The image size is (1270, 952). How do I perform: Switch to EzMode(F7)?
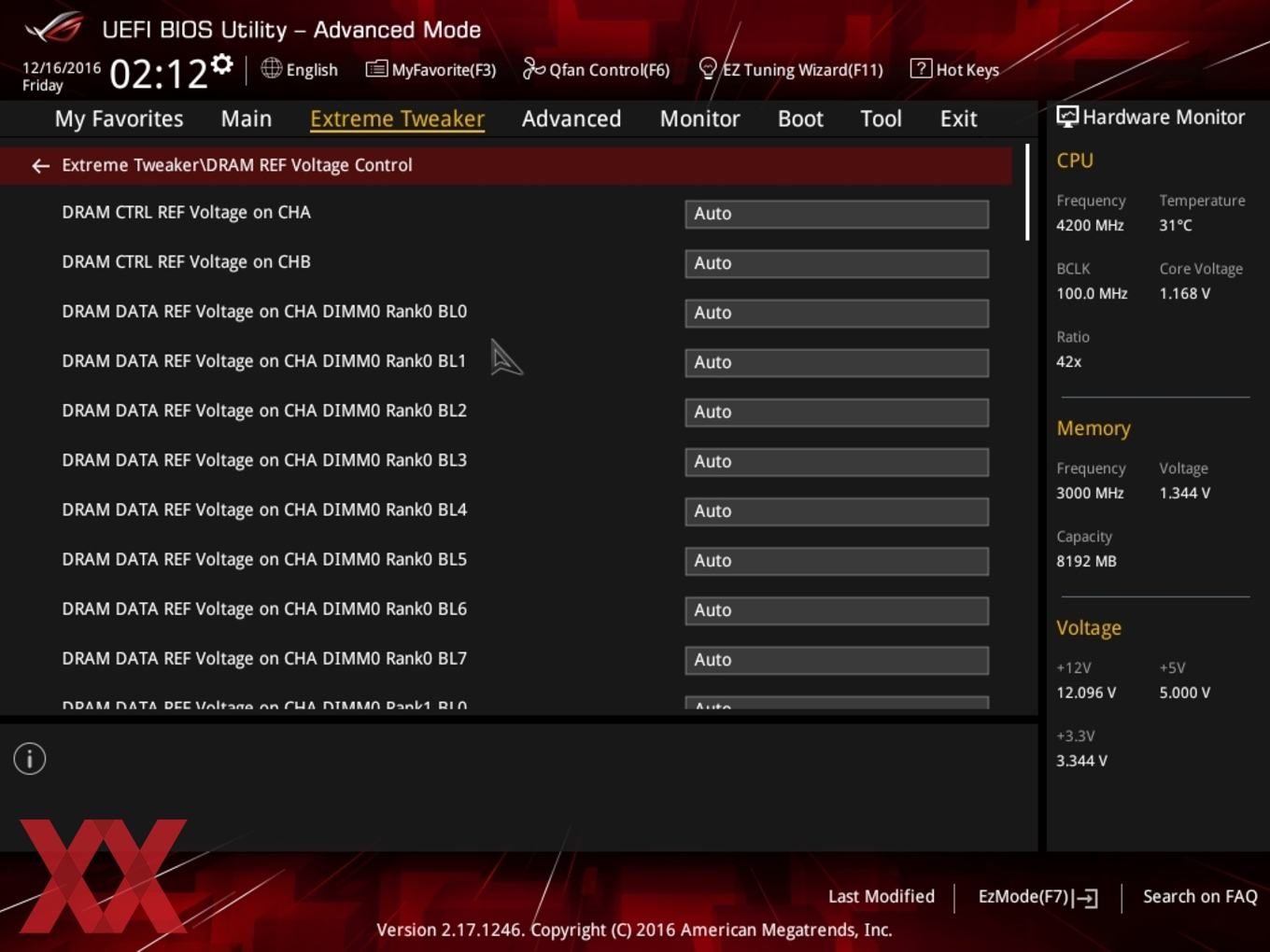pyautogui.click(x=1037, y=897)
